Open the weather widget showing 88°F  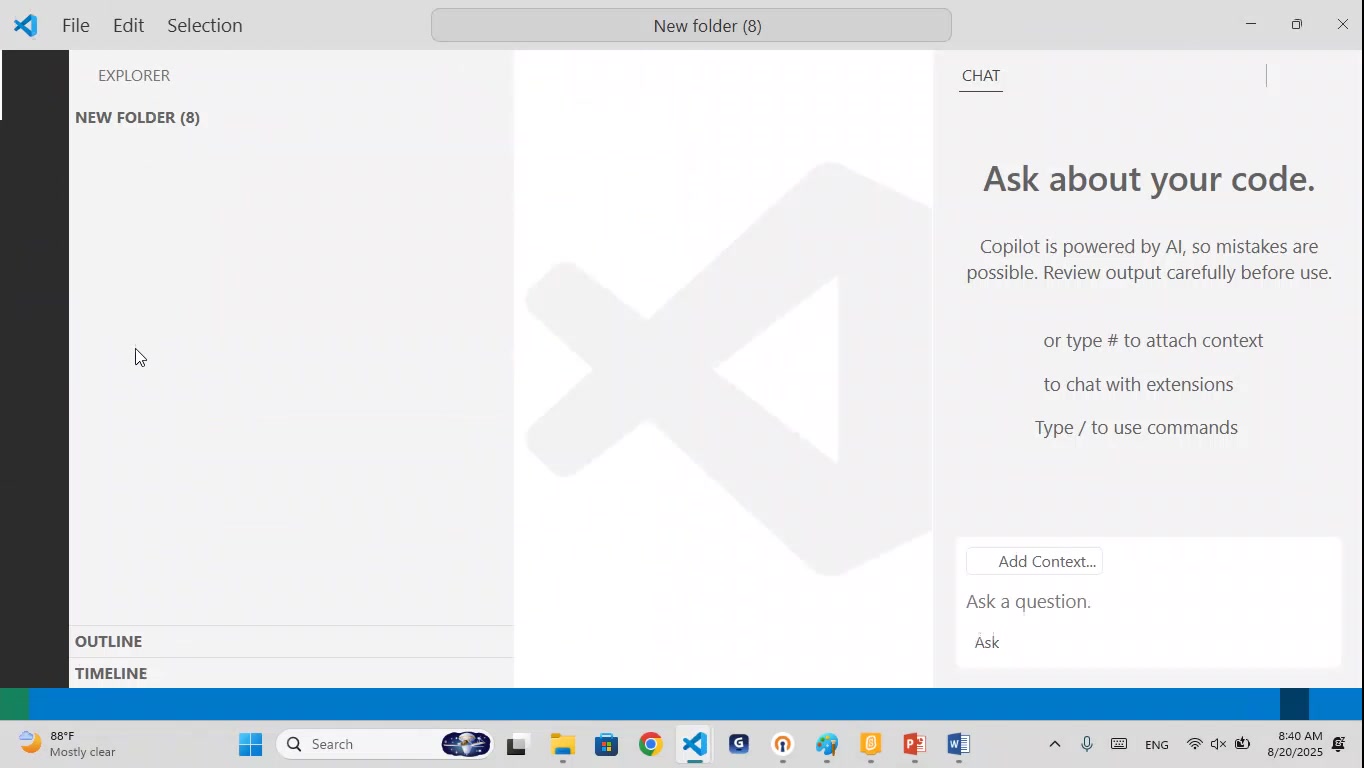[68, 744]
